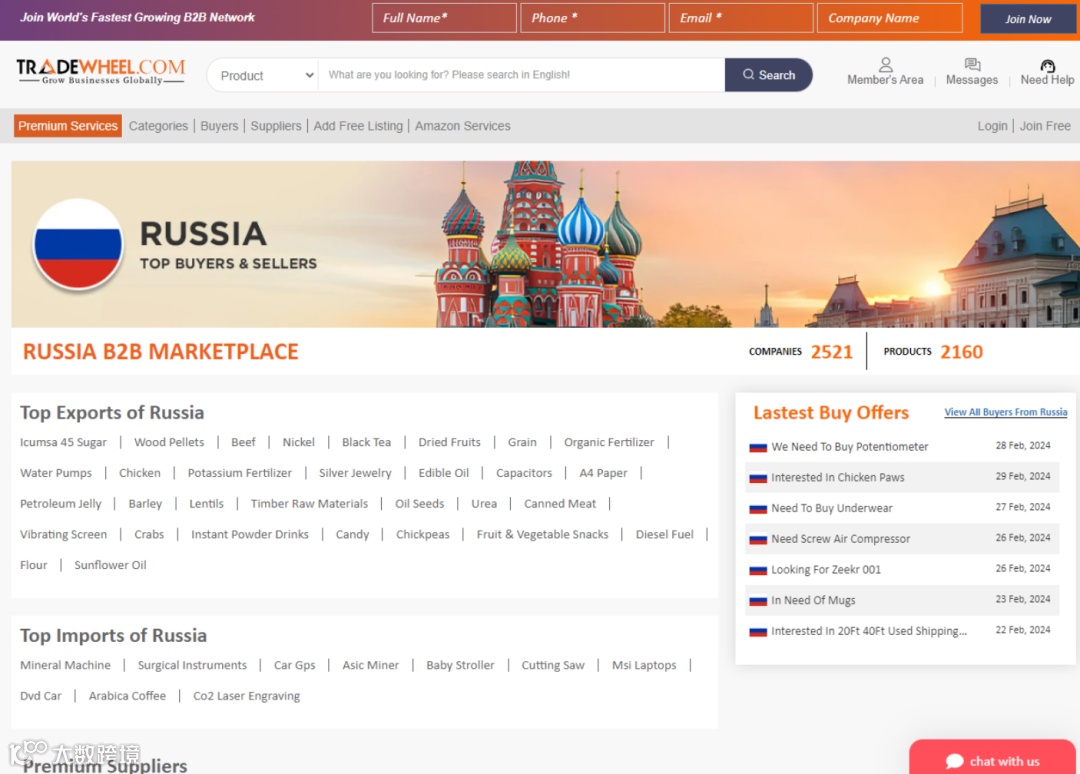Click flag beside Need Screw Air Compressor

758,539
